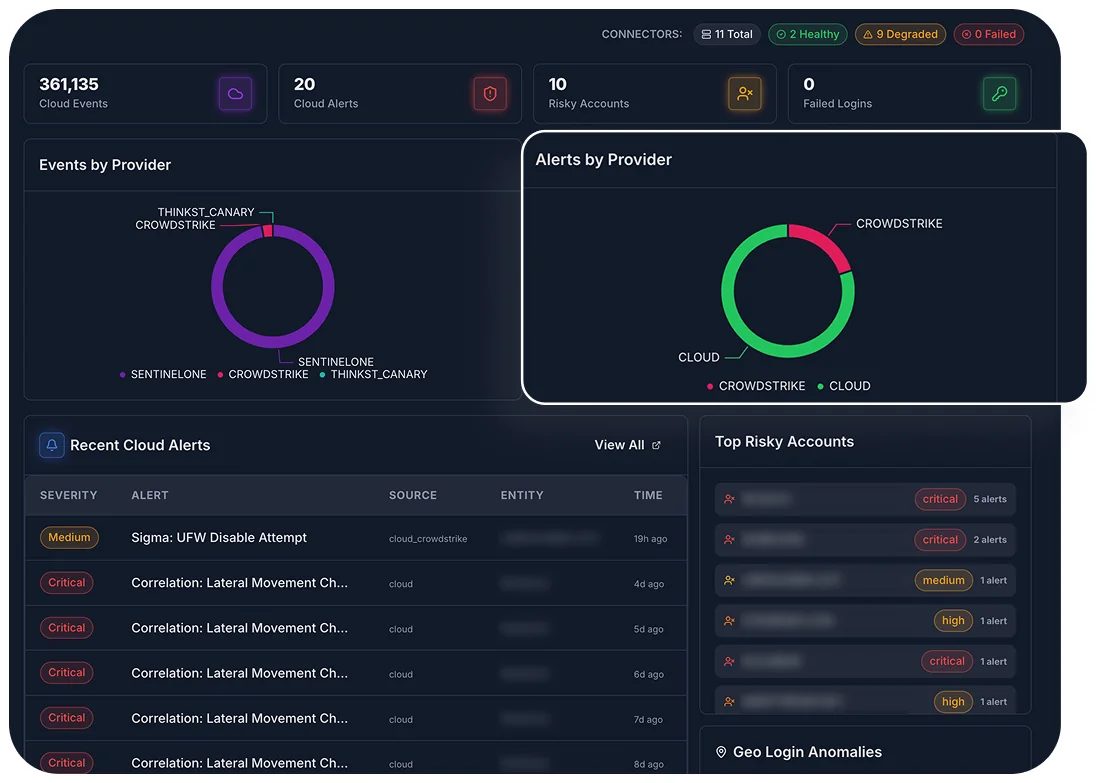Click the 11 Total connectors badge
The height and width of the screenshot is (783, 1096).
click(727, 34)
